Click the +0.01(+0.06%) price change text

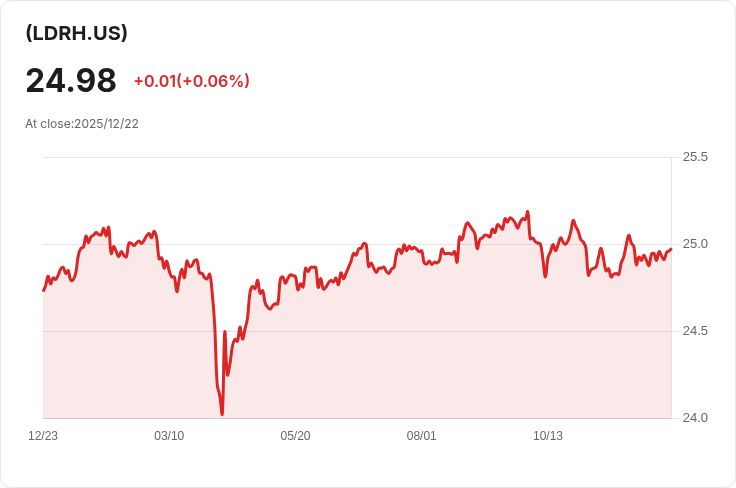tap(192, 81)
